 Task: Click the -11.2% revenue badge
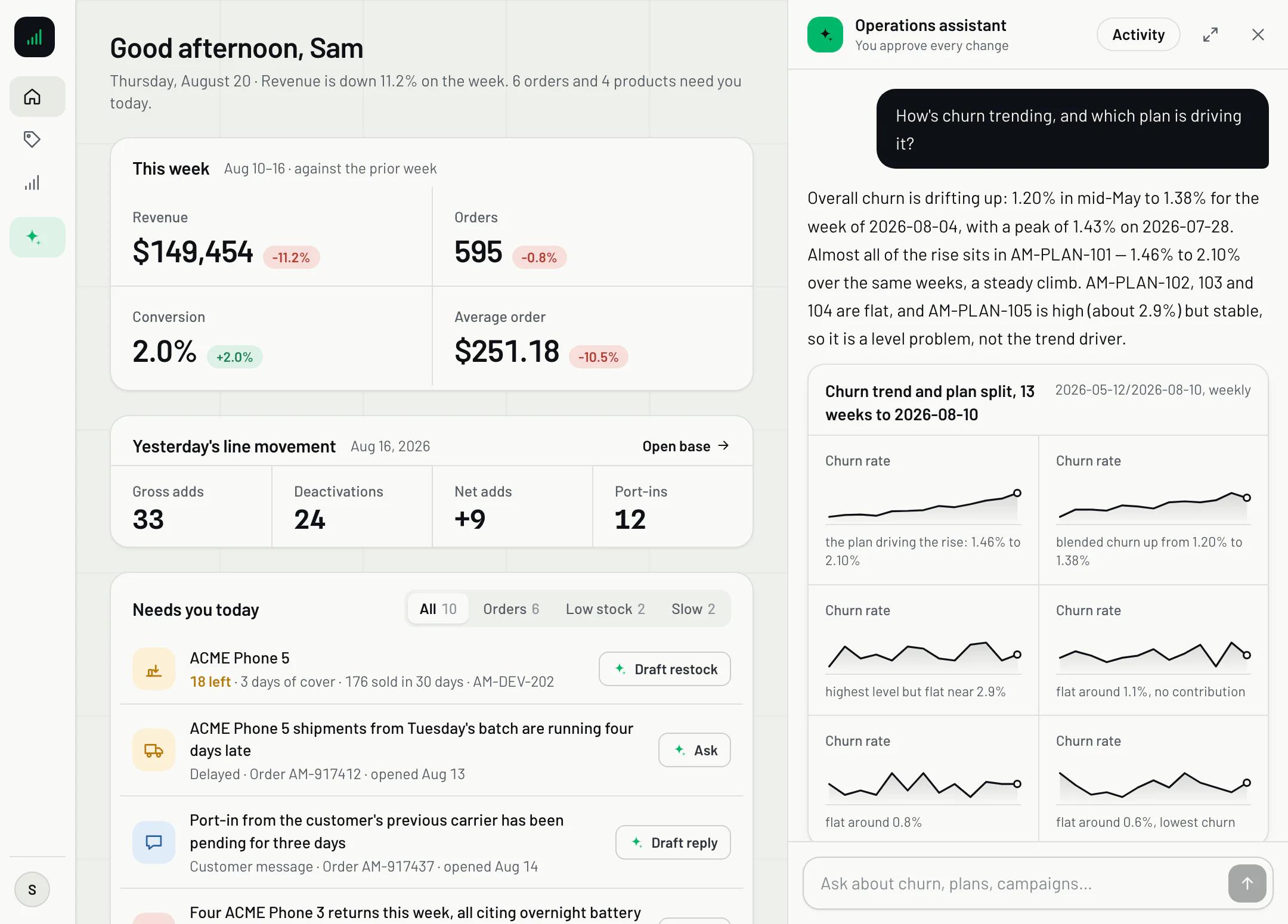291,258
